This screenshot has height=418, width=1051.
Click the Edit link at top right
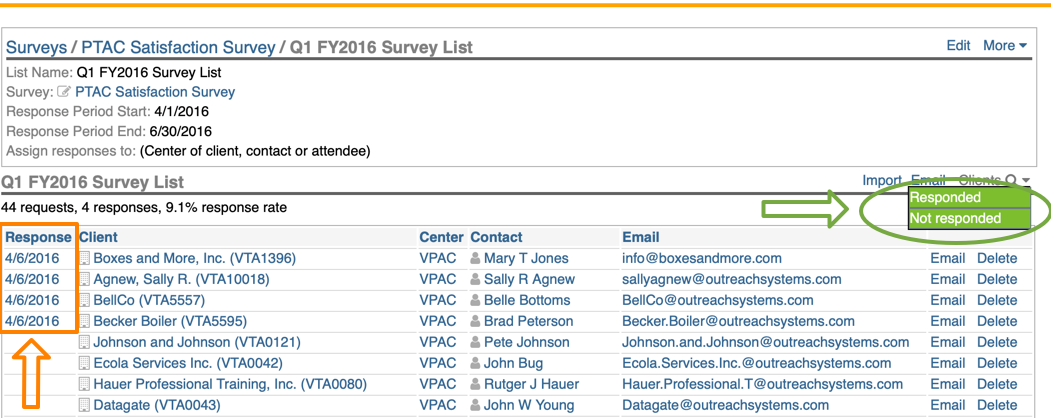click(958, 46)
